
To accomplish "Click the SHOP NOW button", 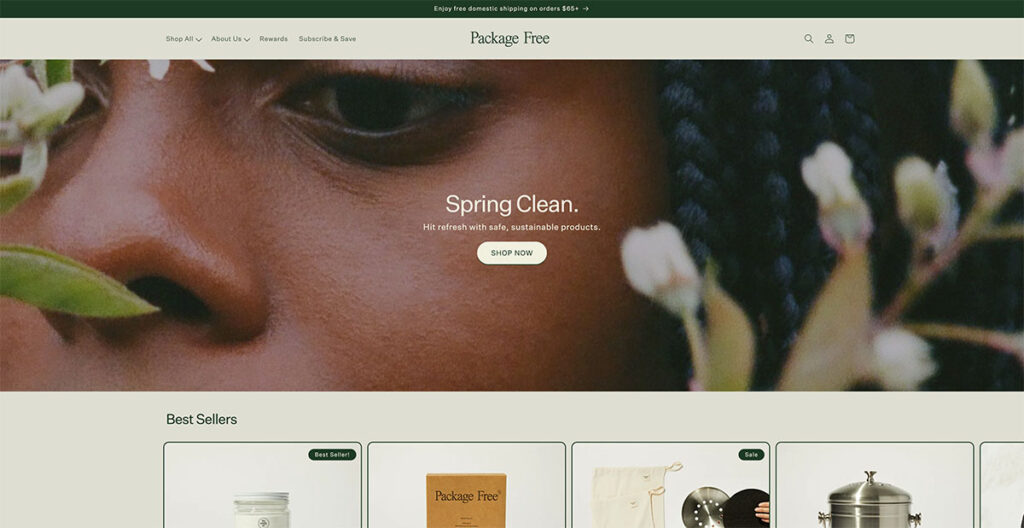I will point(511,253).
